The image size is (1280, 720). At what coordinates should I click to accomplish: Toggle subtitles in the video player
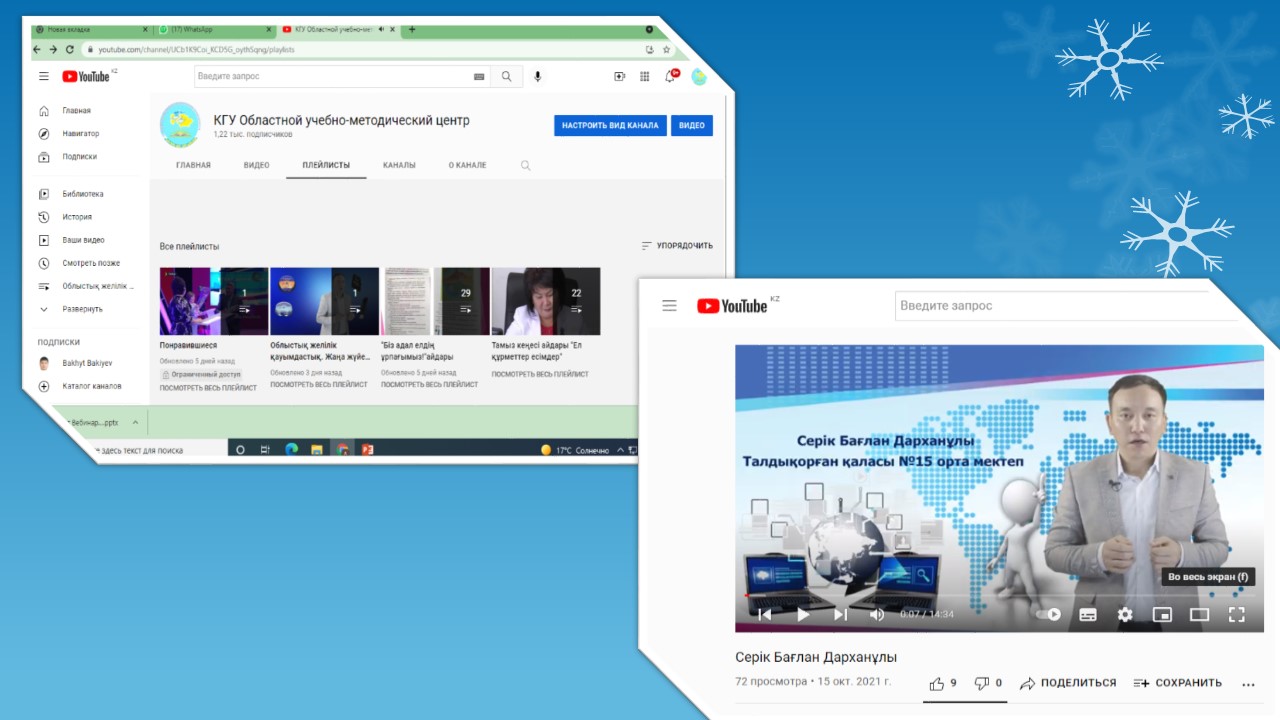click(1088, 614)
